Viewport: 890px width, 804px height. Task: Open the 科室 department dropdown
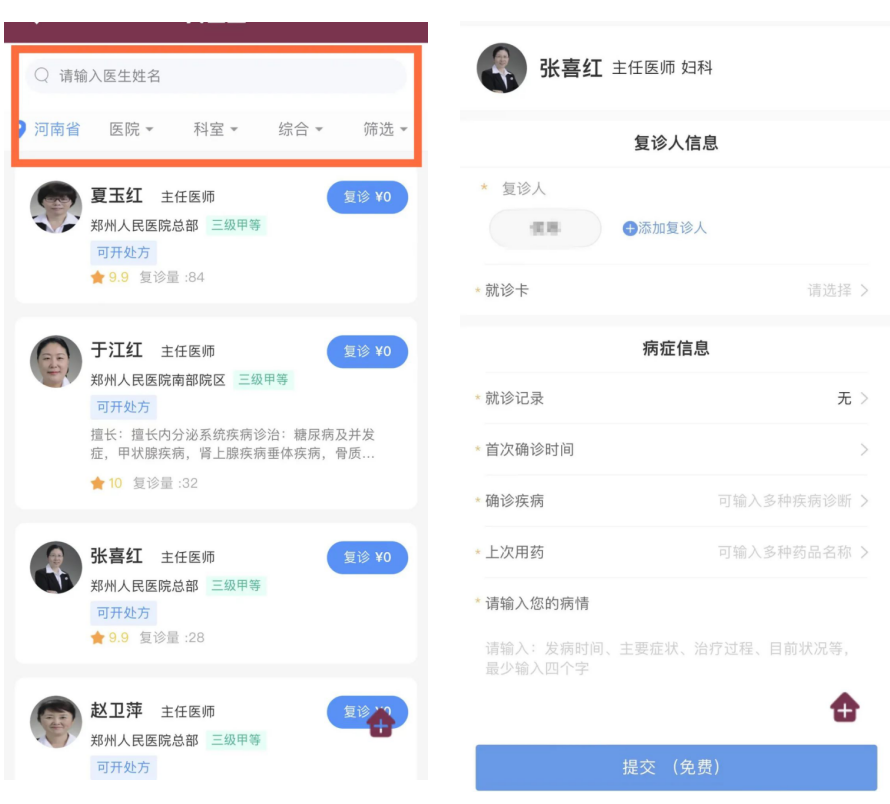(216, 129)
